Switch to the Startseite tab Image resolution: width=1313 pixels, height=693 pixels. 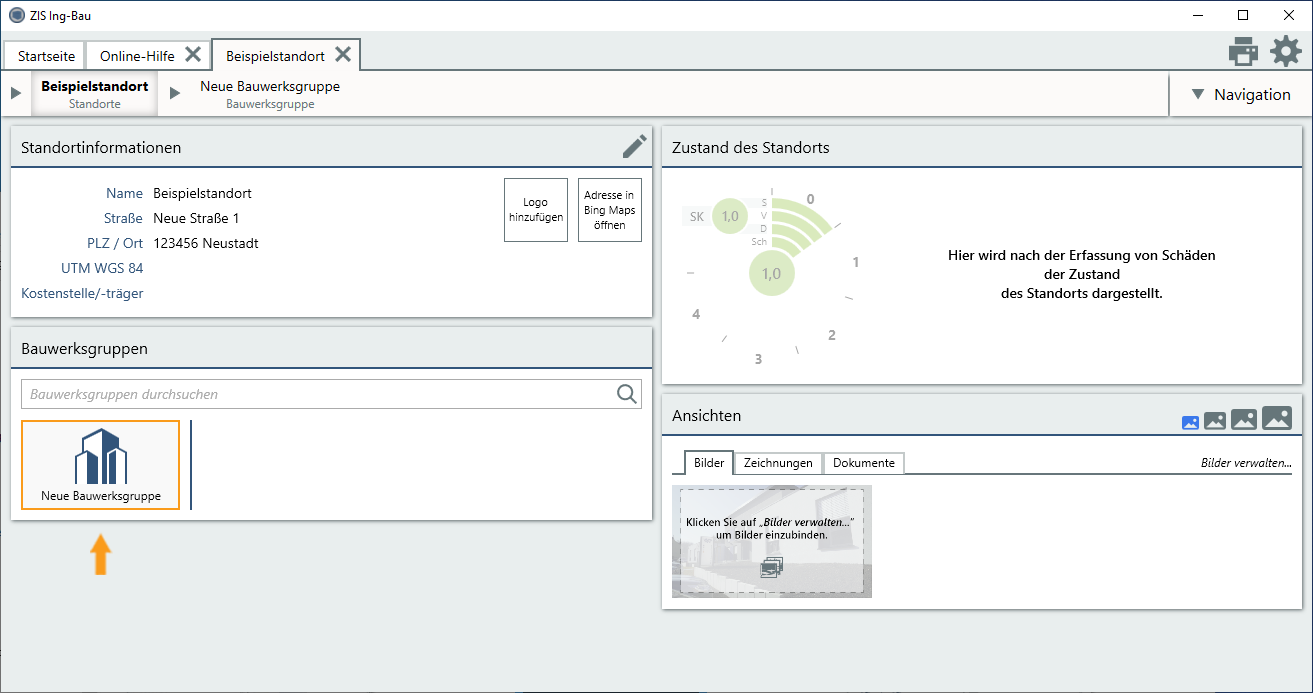point(46,56)
